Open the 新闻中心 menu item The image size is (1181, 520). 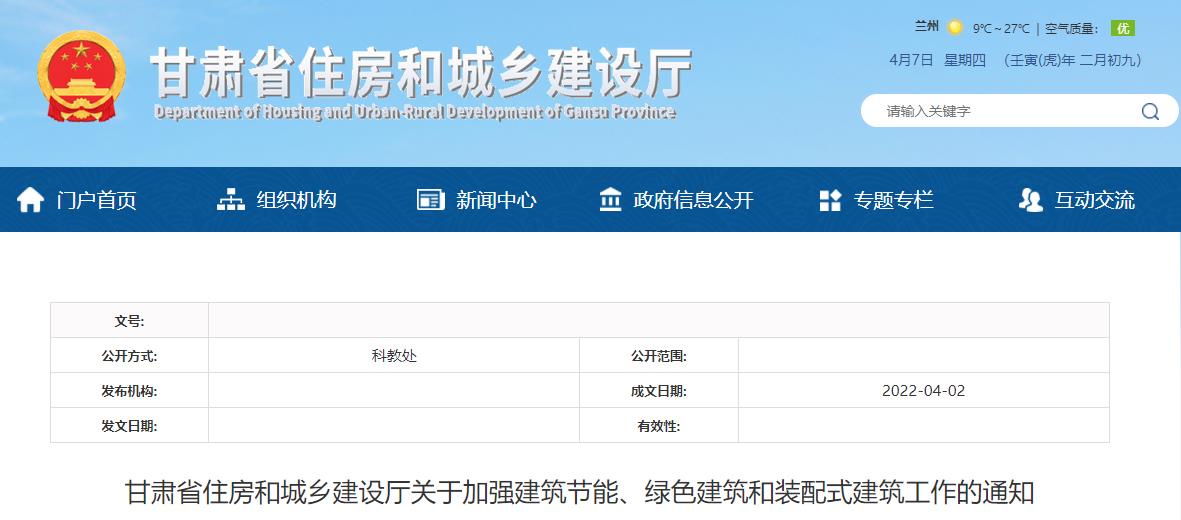pyautogui.click(x=496, y=200)
